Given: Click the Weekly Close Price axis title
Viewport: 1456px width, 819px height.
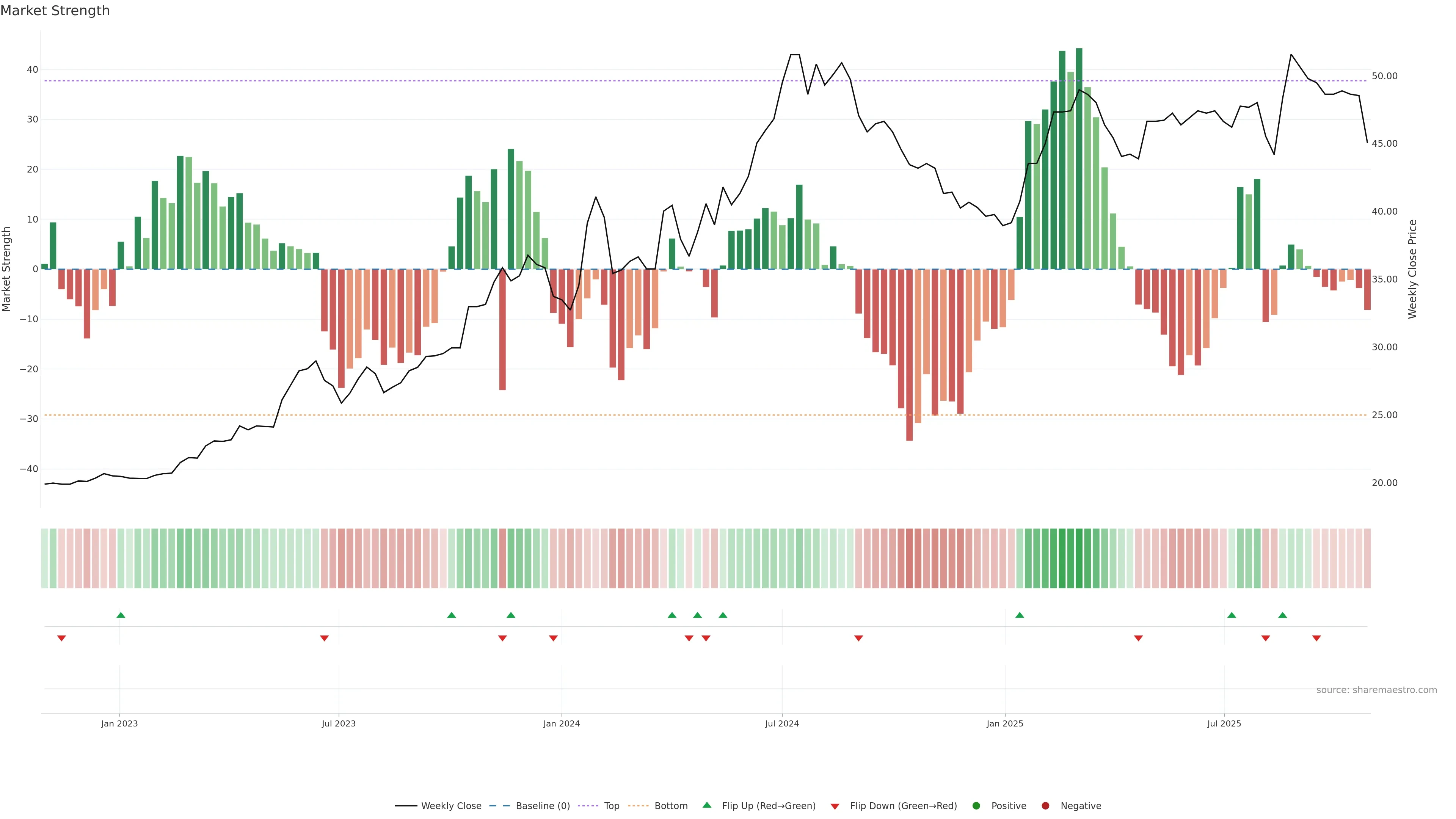Looking at the screenshot, I should [x=1412, y=269].
